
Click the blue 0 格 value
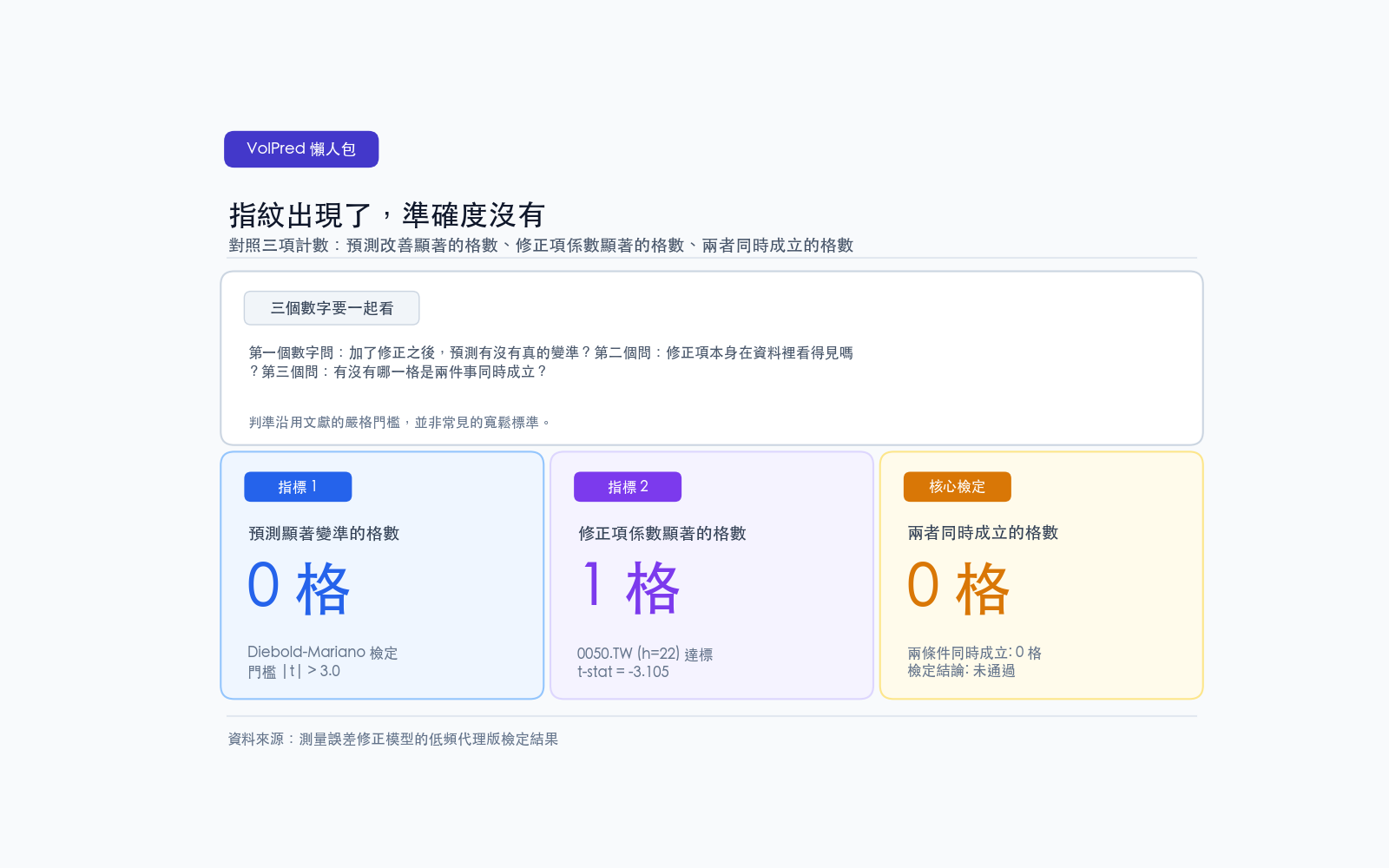coord(298,588)
